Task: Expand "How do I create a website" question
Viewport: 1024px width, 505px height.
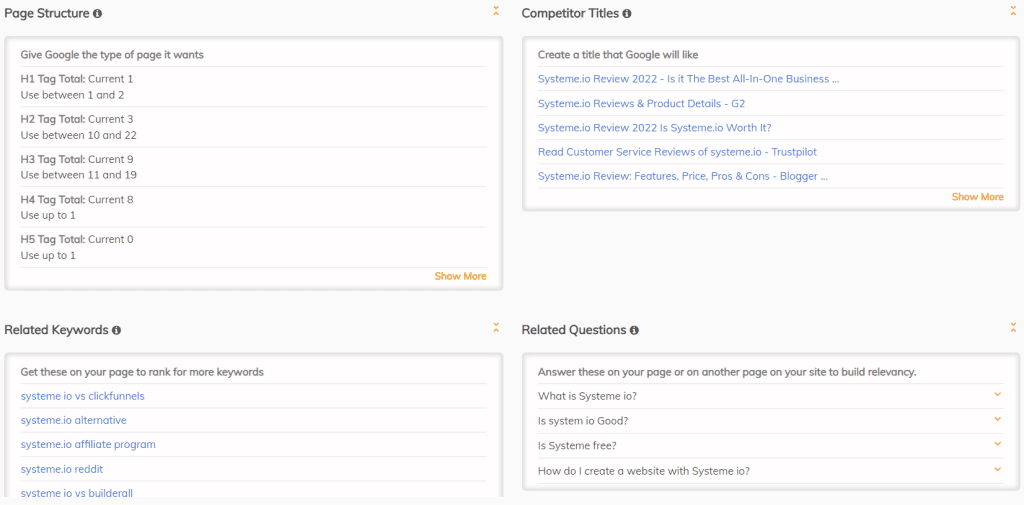Action: 997,468
